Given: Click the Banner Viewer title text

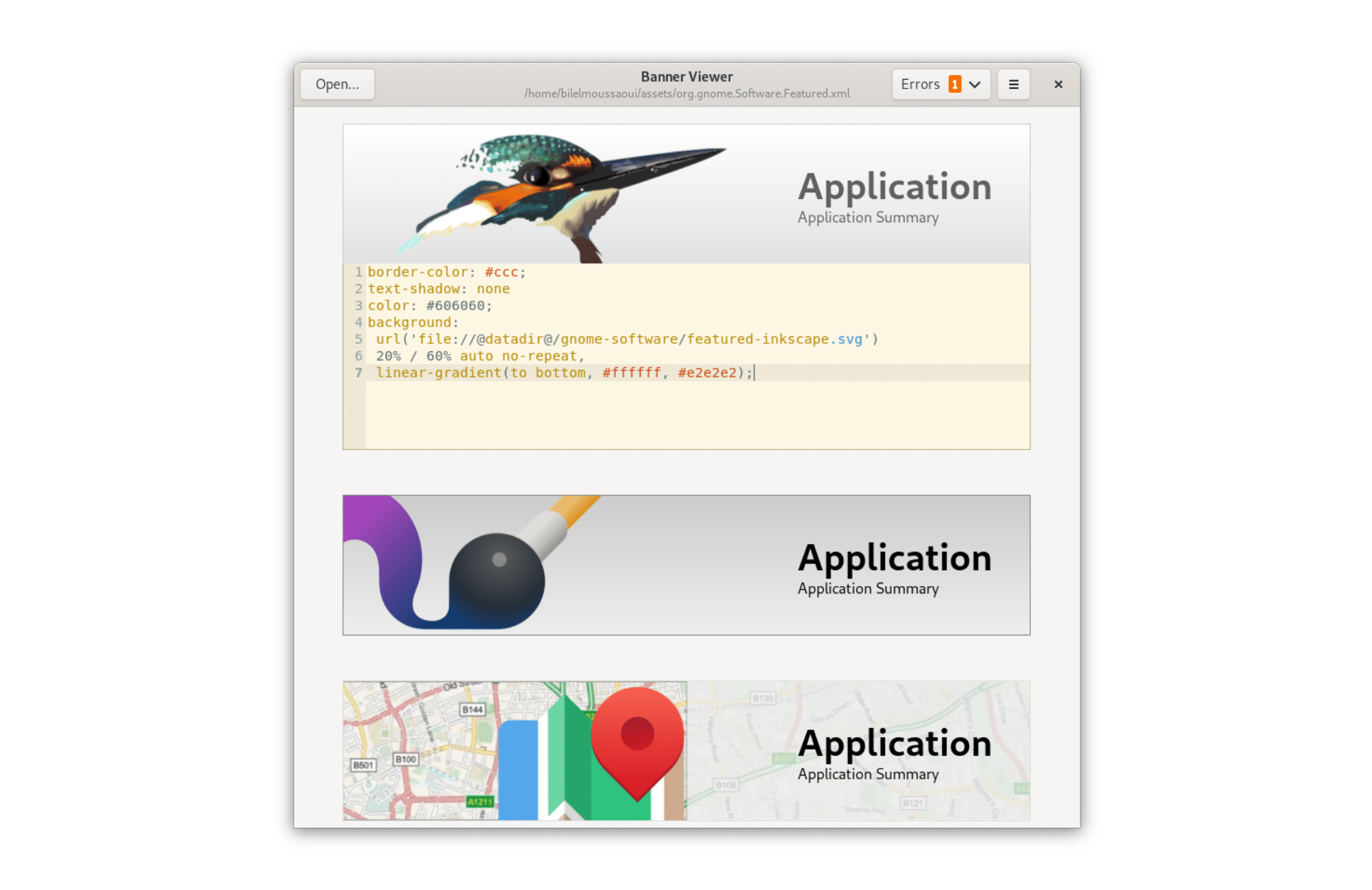Looking at the screenshot, I should pyautogui.click(x=687, y=77).
